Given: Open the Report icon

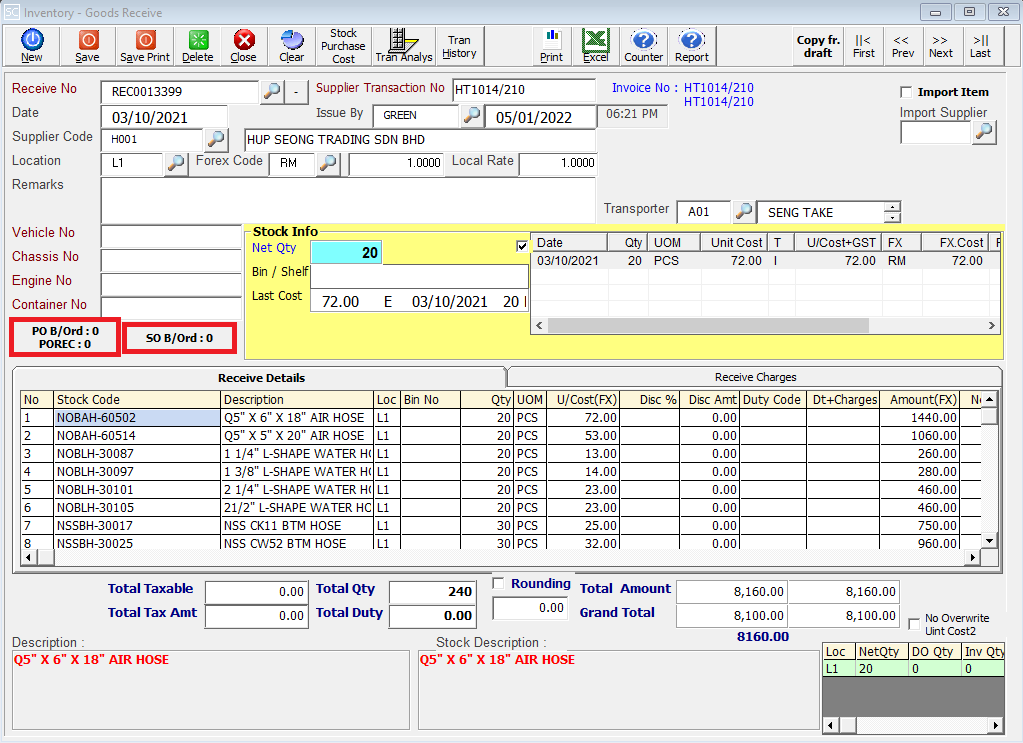Looking at the screenshot, I should [692, 46].
